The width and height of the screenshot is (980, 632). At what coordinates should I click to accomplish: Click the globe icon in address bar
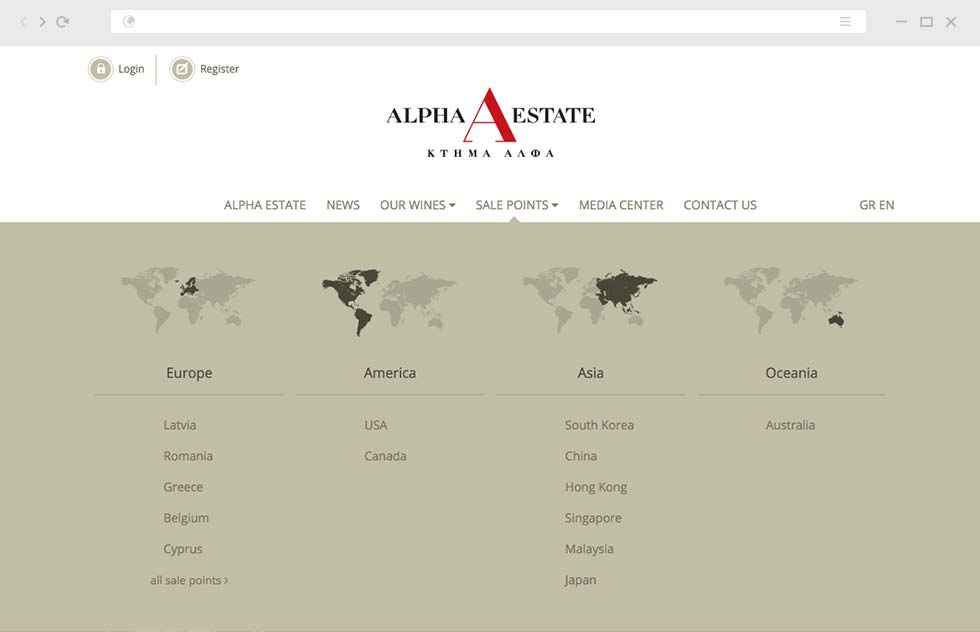129,22
